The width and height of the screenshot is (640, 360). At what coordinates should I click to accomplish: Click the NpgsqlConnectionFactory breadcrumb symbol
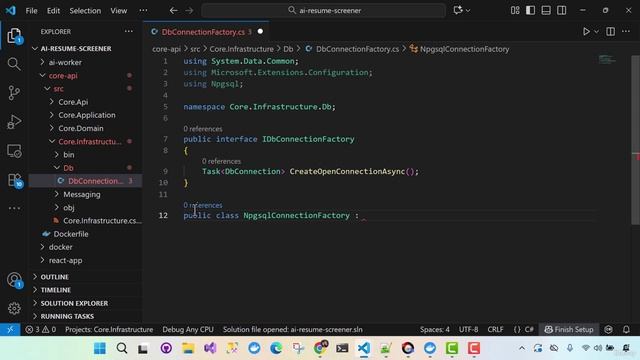(x=464, y=49)
